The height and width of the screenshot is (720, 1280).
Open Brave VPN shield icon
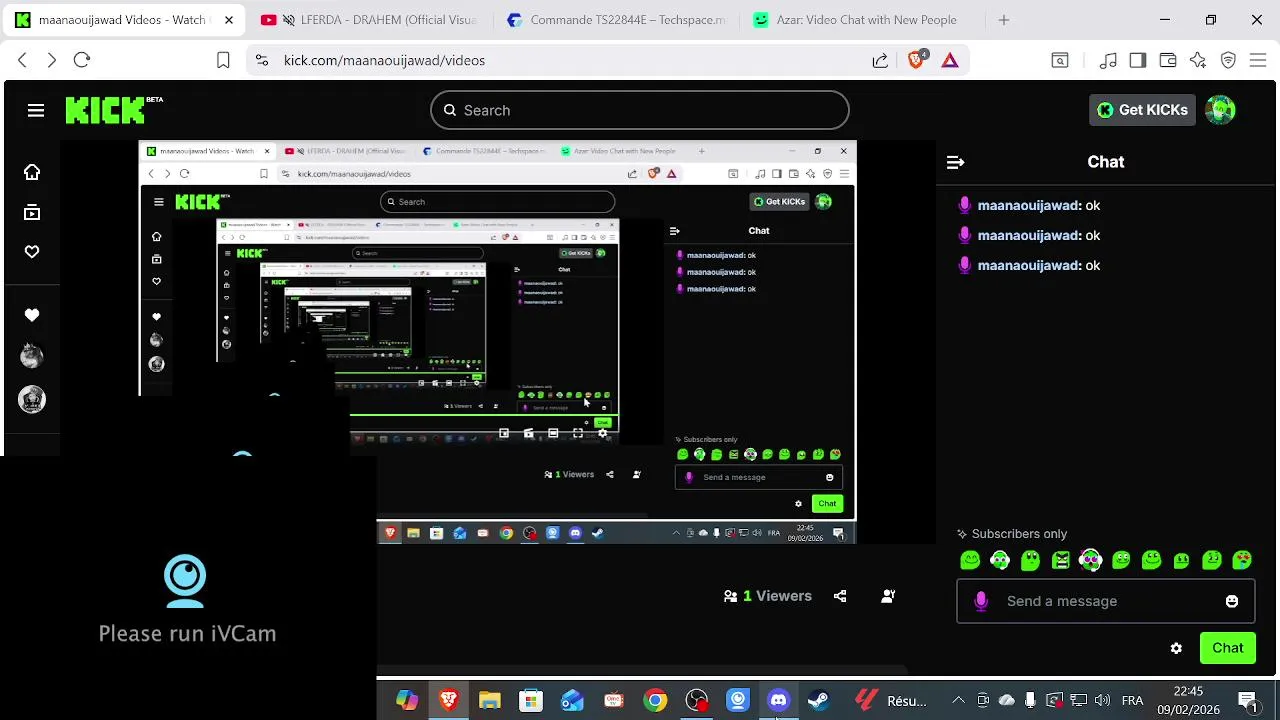pyautogui.click(x=1229, y=61)
